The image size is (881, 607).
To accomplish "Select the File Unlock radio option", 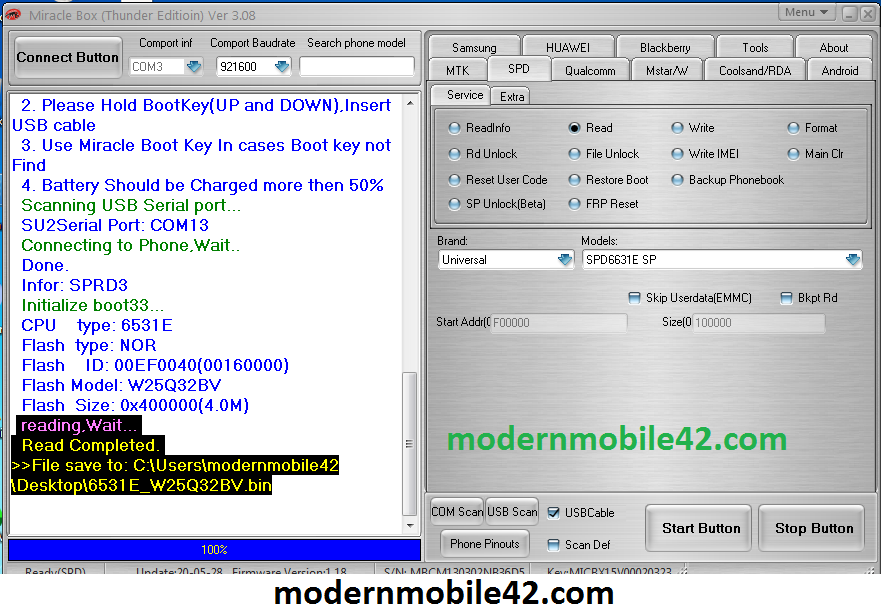I will point(604,154).
